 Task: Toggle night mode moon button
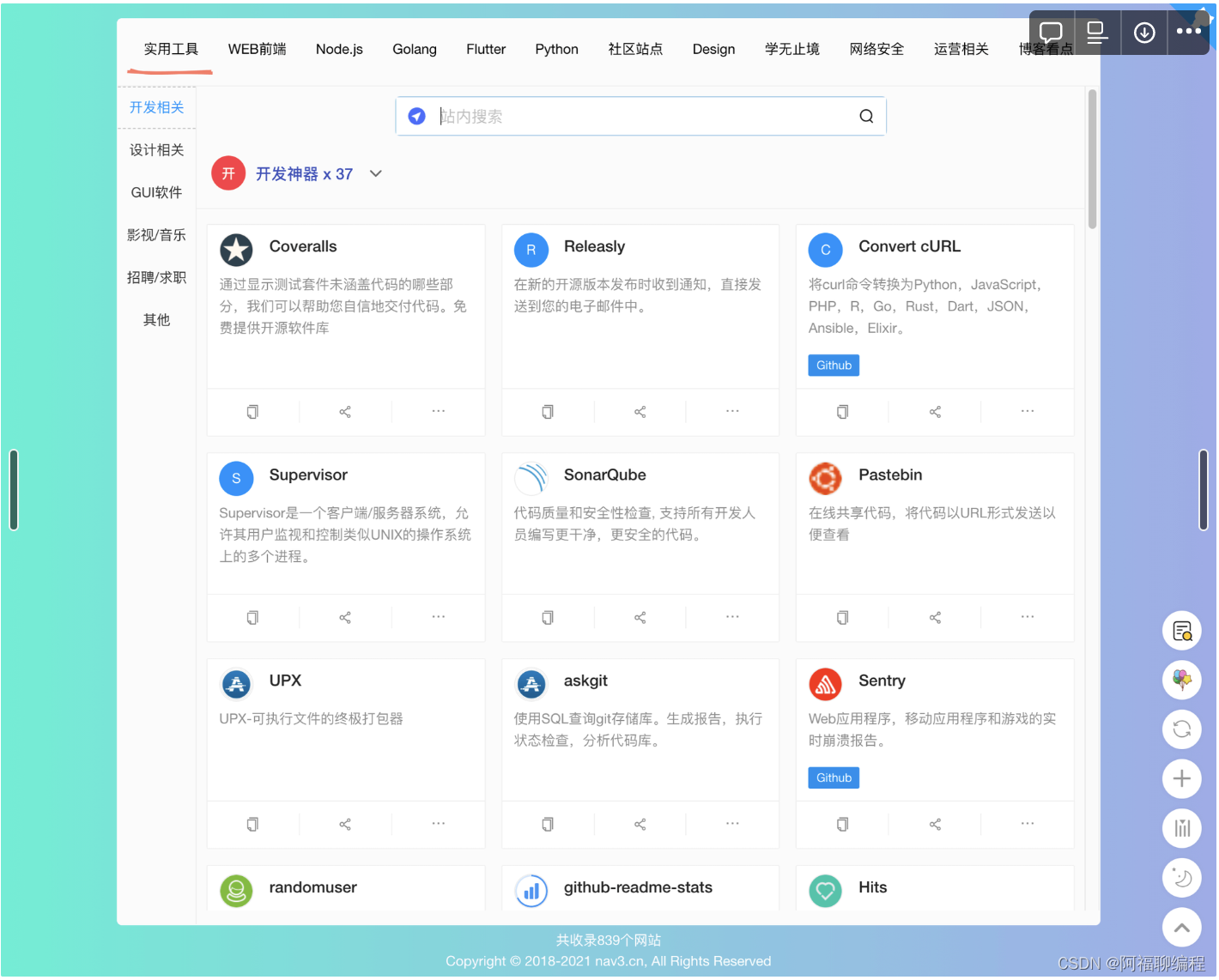coord(1182,878)
